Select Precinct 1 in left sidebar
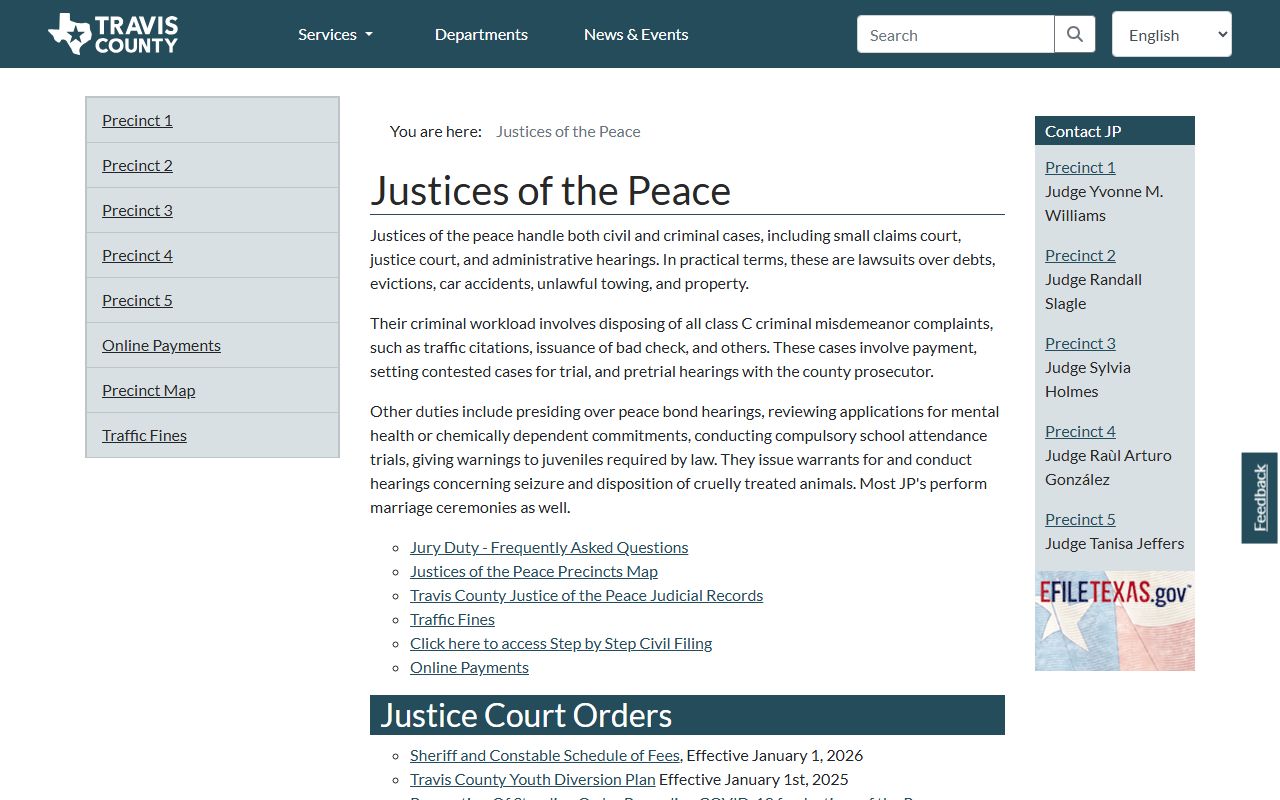Screen dimensions: 1280x800 click(x=137, y=120)
